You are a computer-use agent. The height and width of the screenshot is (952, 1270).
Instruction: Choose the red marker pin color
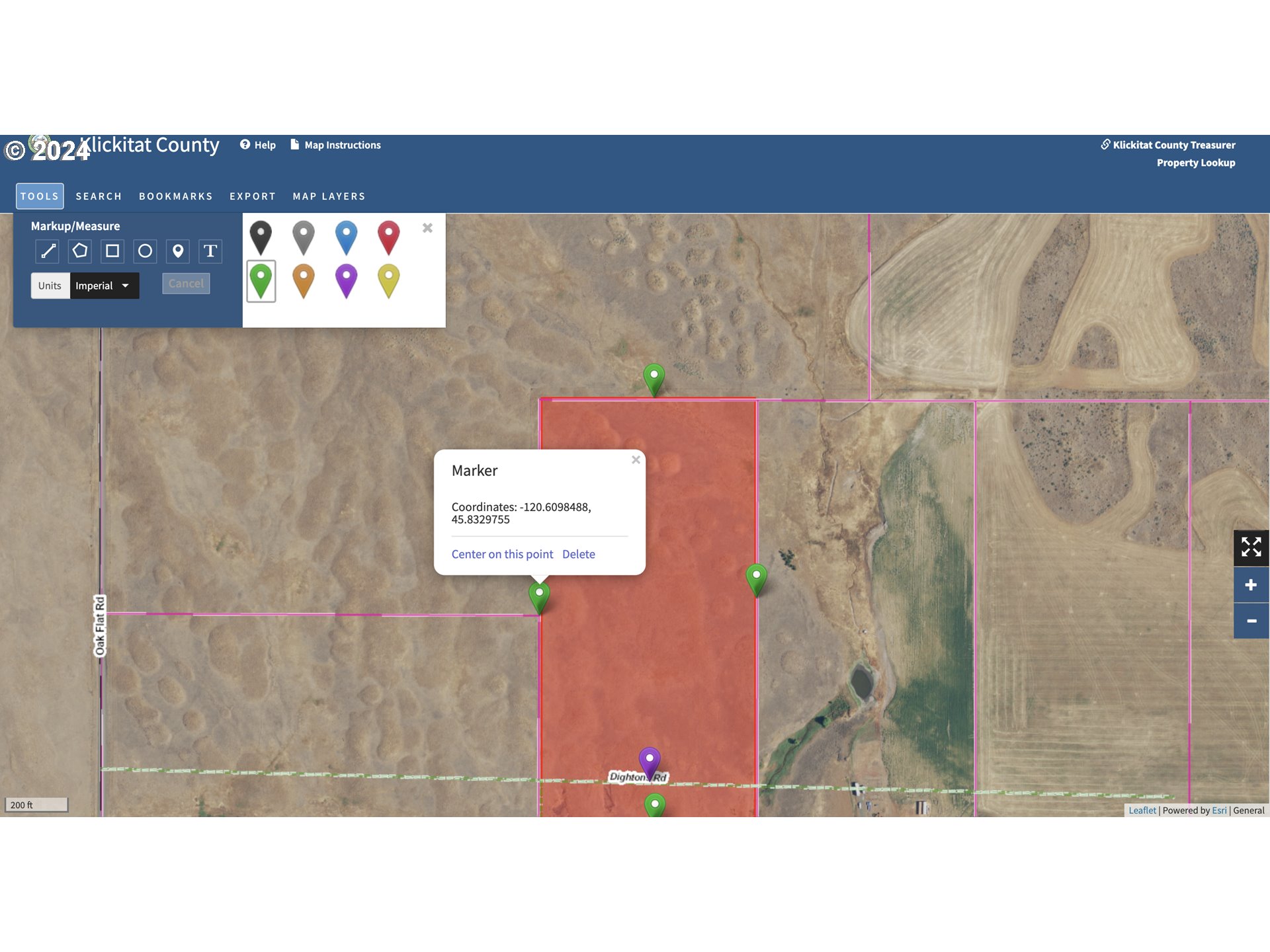tap(388, 237)
